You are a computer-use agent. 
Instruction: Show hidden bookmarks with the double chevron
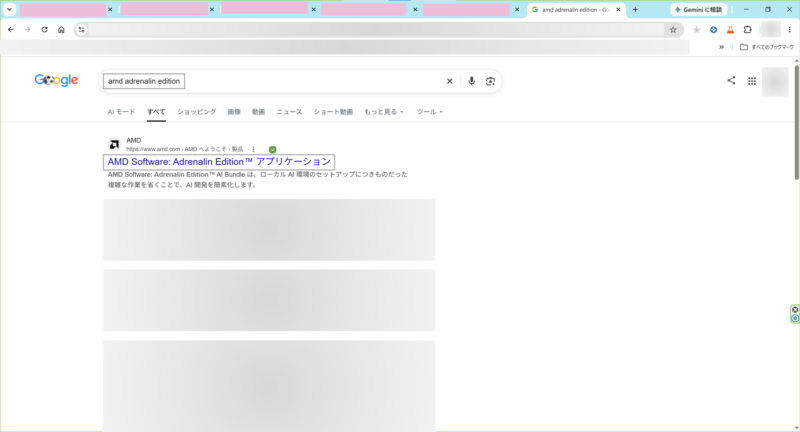[x=721, y=47]
